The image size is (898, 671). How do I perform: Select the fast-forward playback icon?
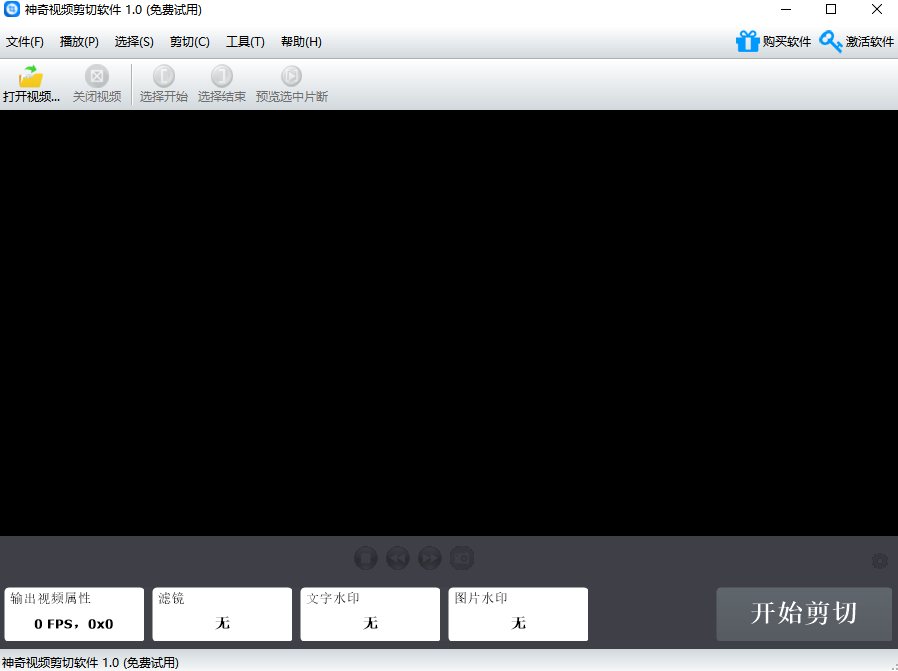click(x=430, y=558)
